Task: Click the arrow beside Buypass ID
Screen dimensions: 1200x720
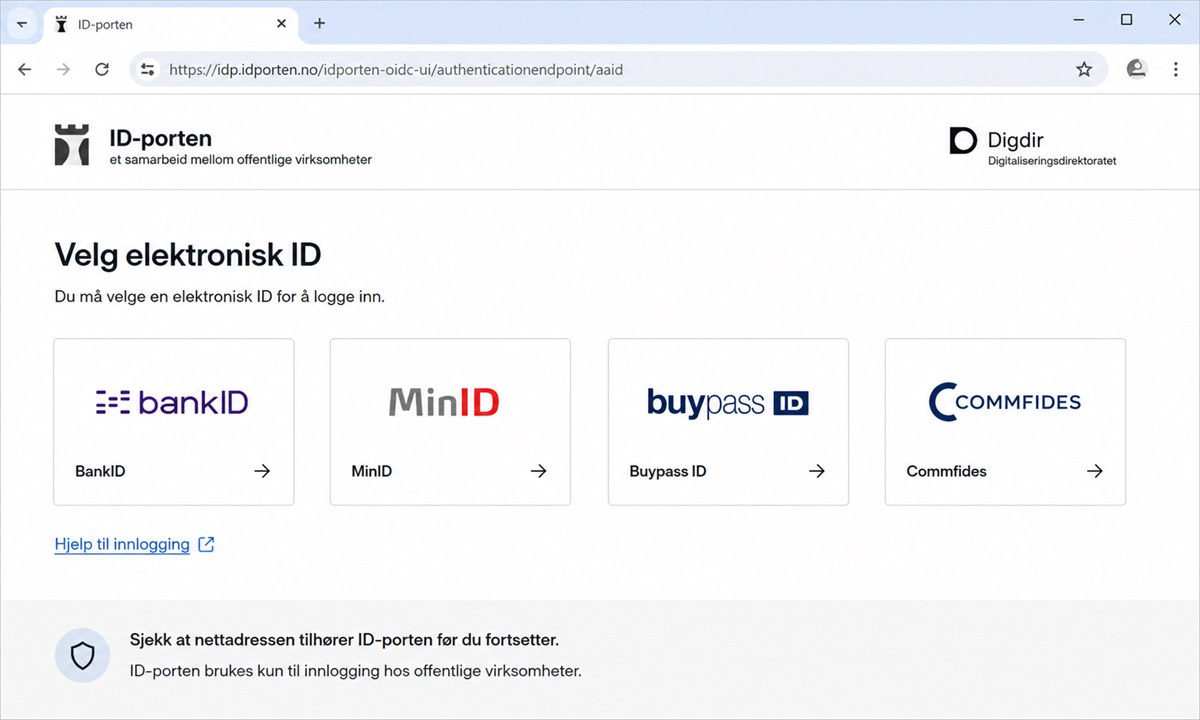Action: click(x=817, y=471)
